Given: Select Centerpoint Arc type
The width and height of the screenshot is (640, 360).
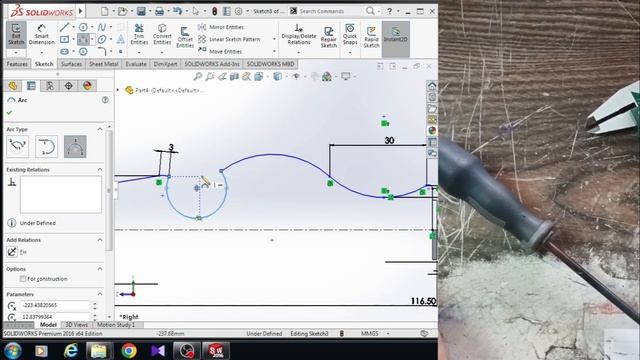Looking at the screenshot, I should (18, 146).
